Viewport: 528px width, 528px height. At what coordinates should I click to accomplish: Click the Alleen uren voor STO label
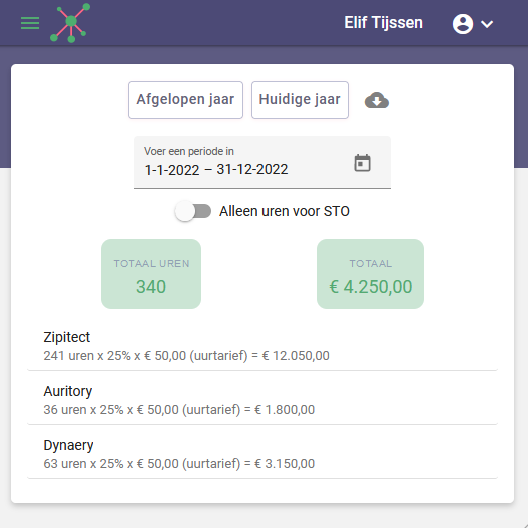(284, 211)
